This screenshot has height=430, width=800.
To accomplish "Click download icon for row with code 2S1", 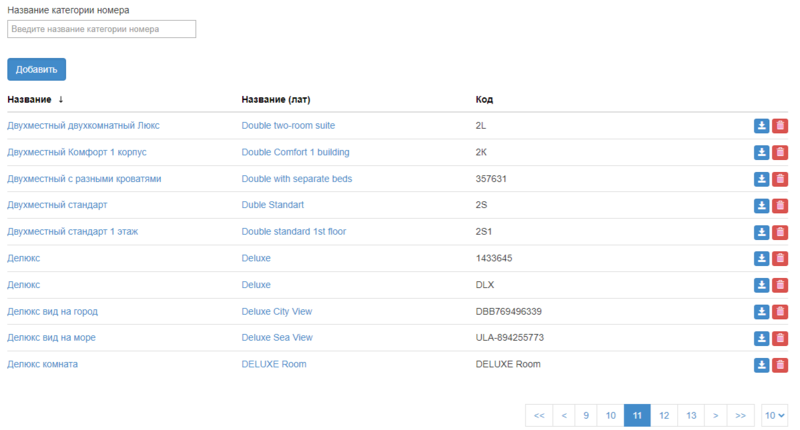I will pyautogui.click(x=761, y=232).
